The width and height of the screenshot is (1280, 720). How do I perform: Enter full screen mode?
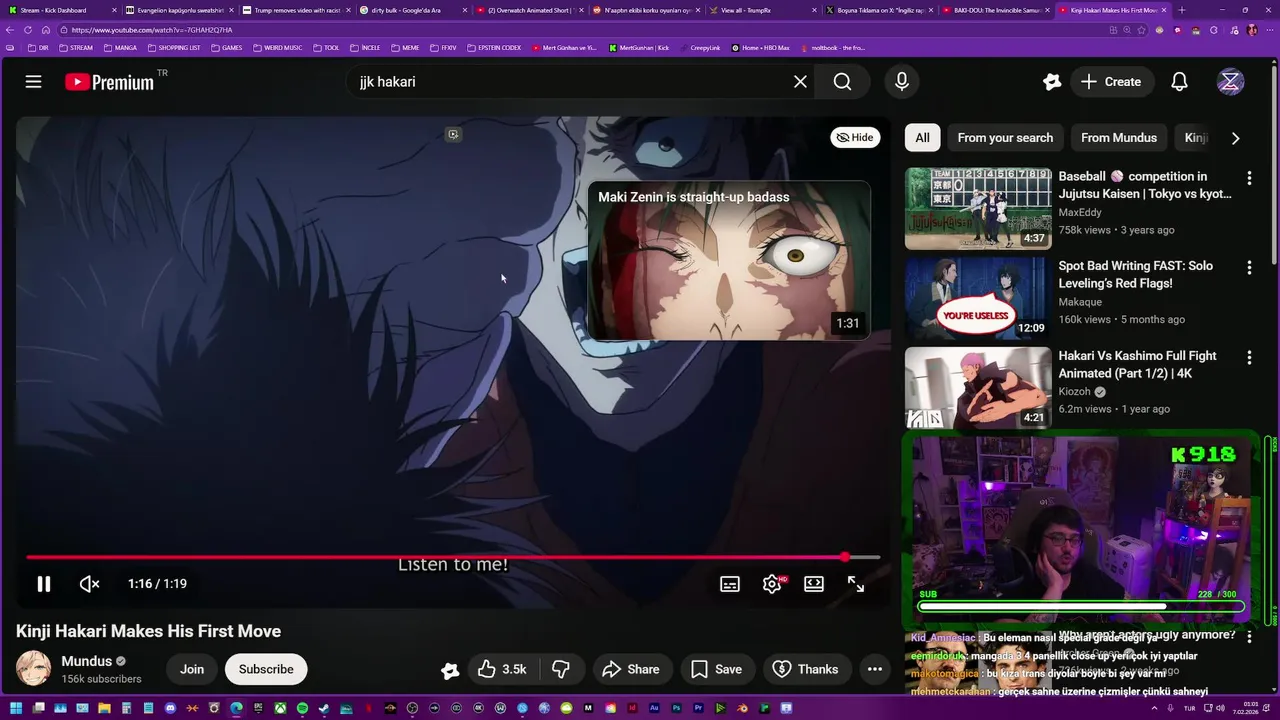(856, 584)
